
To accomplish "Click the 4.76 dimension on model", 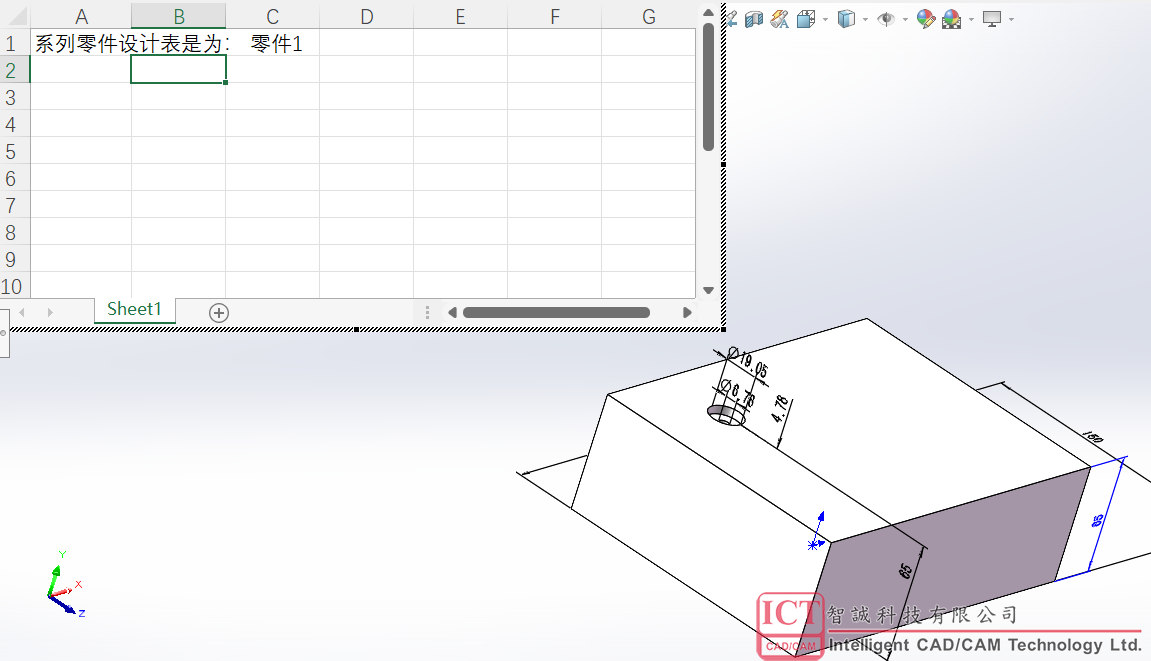I will click(x=780, y=409).
